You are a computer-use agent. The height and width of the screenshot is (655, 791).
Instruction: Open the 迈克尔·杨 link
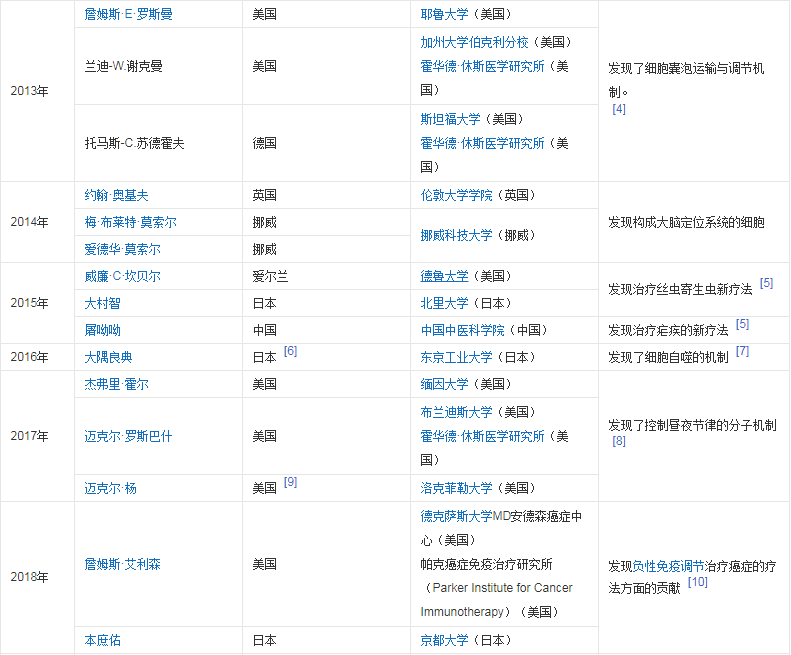(110, 488)
